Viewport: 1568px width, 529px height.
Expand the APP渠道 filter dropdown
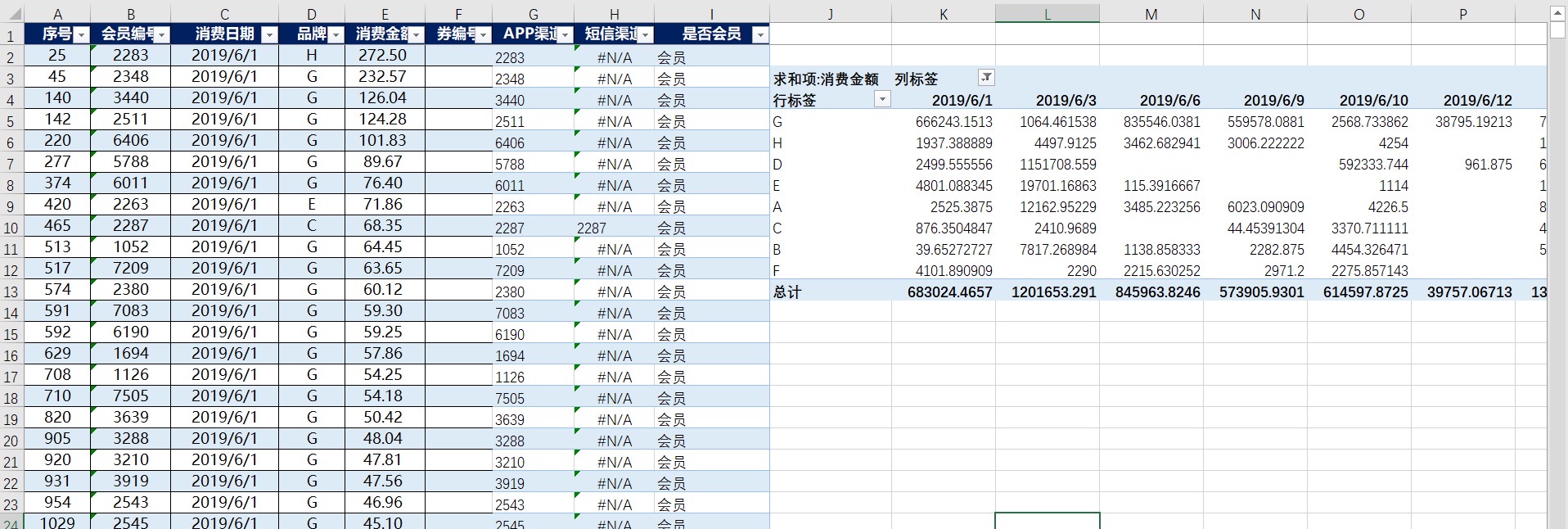click(565, 34)
